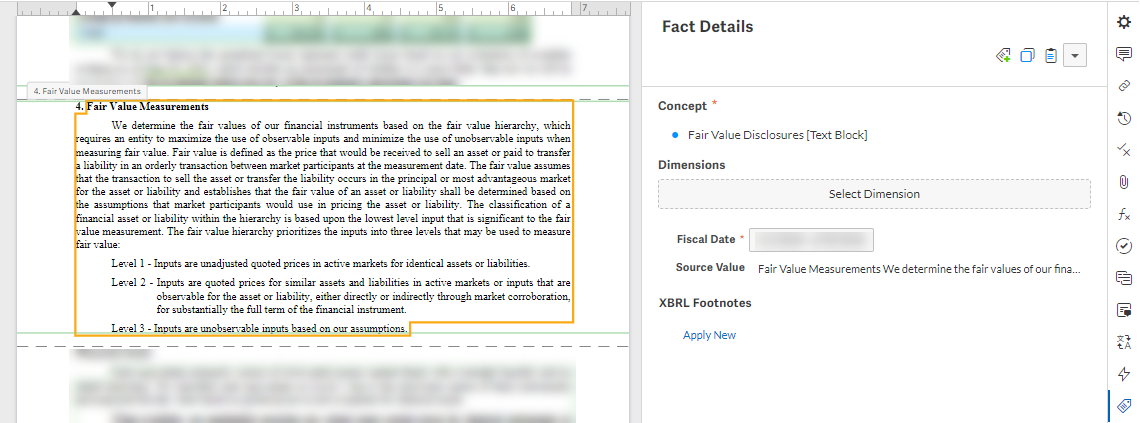Screen dimensions: 1140x423
Task: Click the Select Dimension button
Action: pos(874,194)
